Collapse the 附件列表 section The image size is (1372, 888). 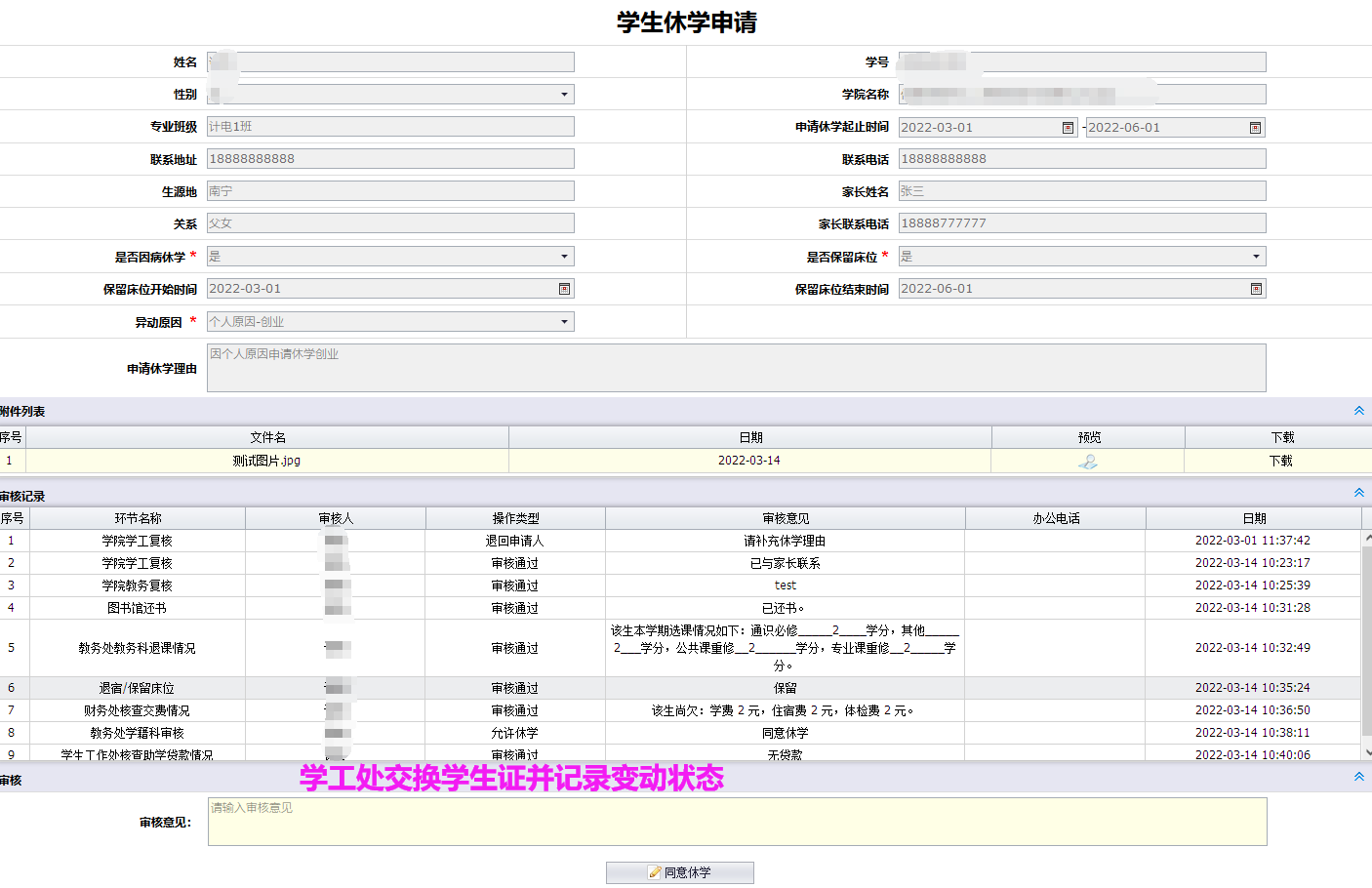tap(1358, 411)
